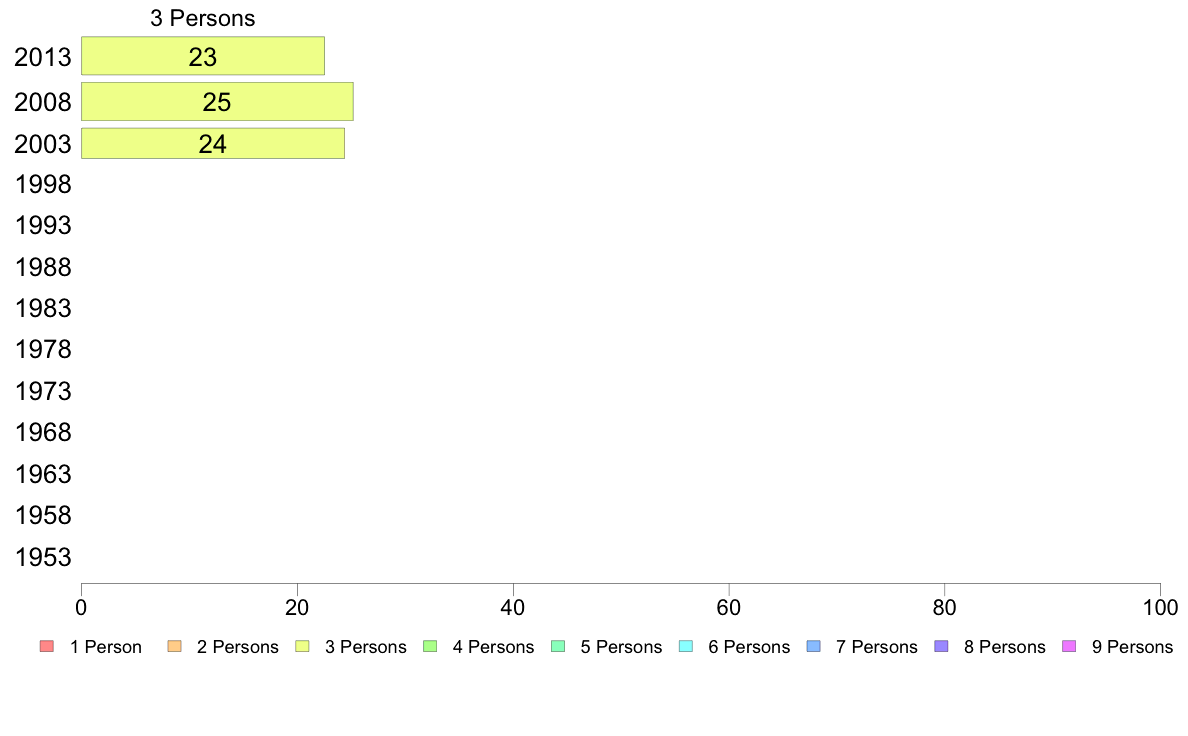1188x736 pixels.
Task: Toggle the cyan 6 Persons legend swatch
Action: tap(685, 647)
